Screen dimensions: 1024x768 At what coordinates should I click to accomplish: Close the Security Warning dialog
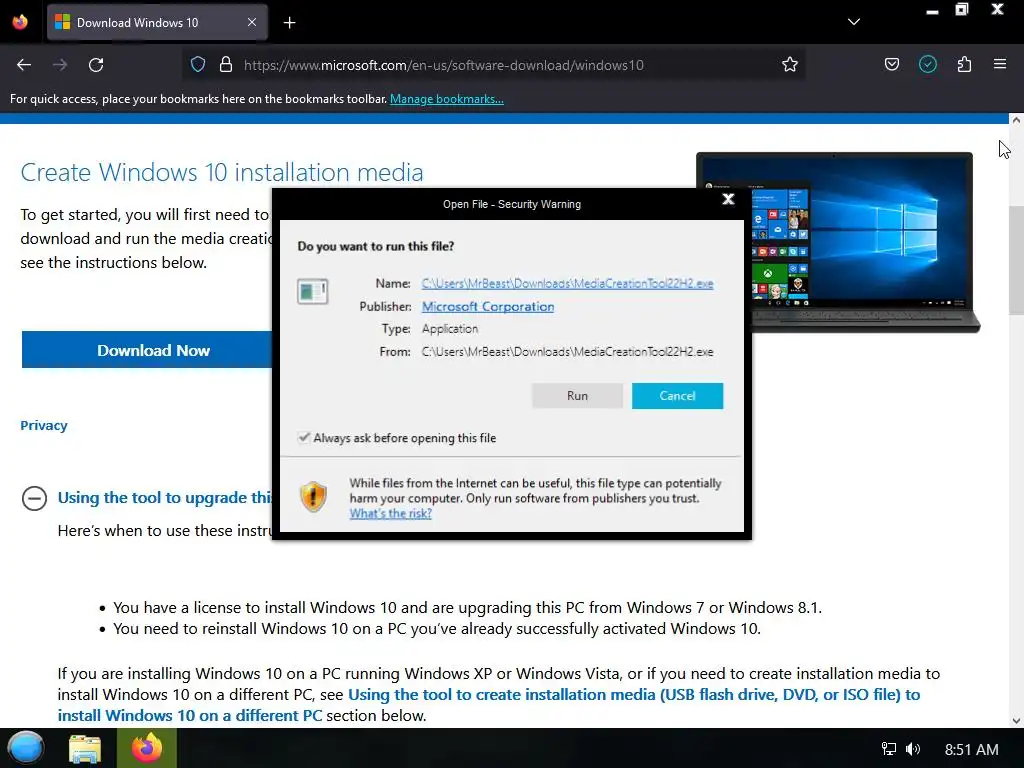point(728,199)
